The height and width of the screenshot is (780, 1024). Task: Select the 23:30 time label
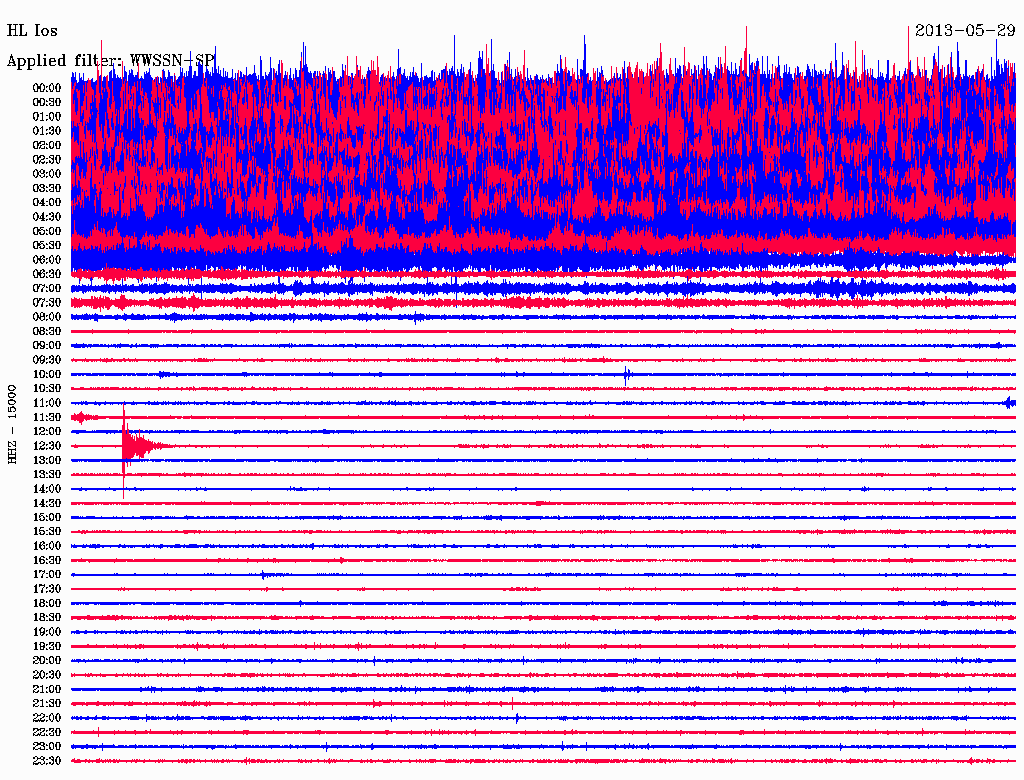[x=46, y=761]
